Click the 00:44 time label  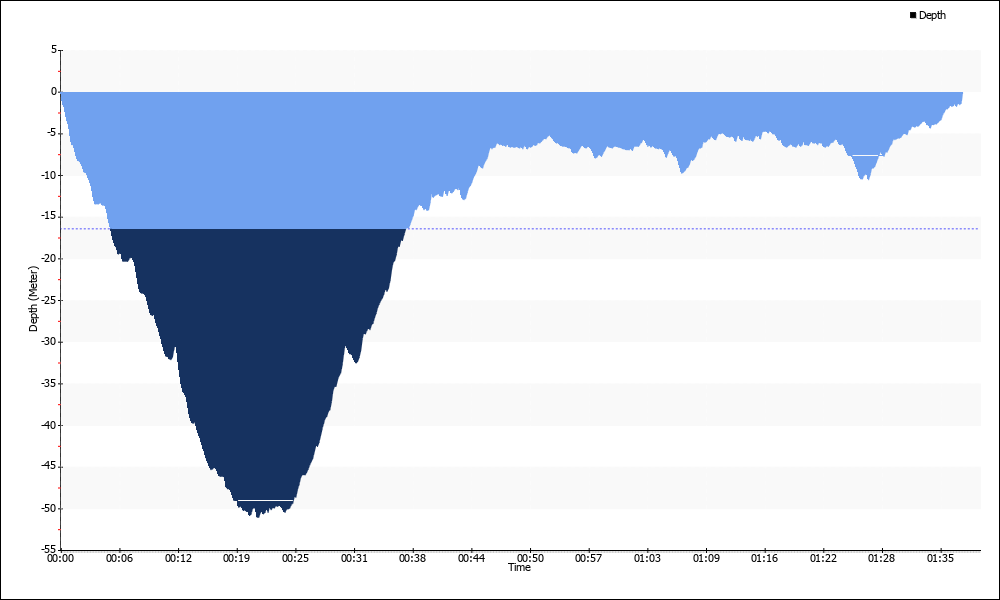(471, 559)
